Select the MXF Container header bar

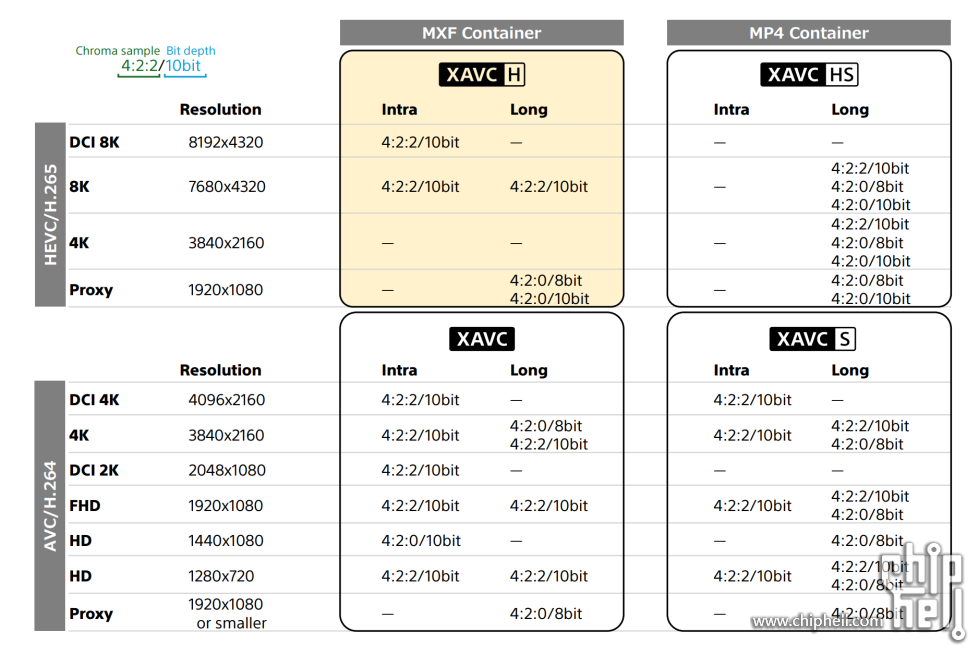pos(481,32)
